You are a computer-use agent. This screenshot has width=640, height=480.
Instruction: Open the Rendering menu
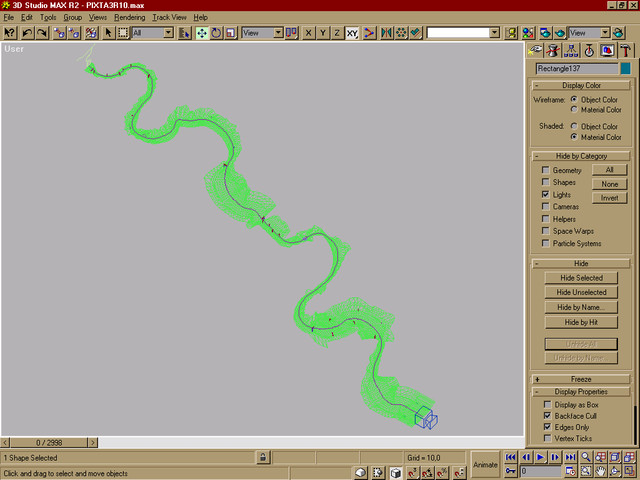[x=130, y=18]
